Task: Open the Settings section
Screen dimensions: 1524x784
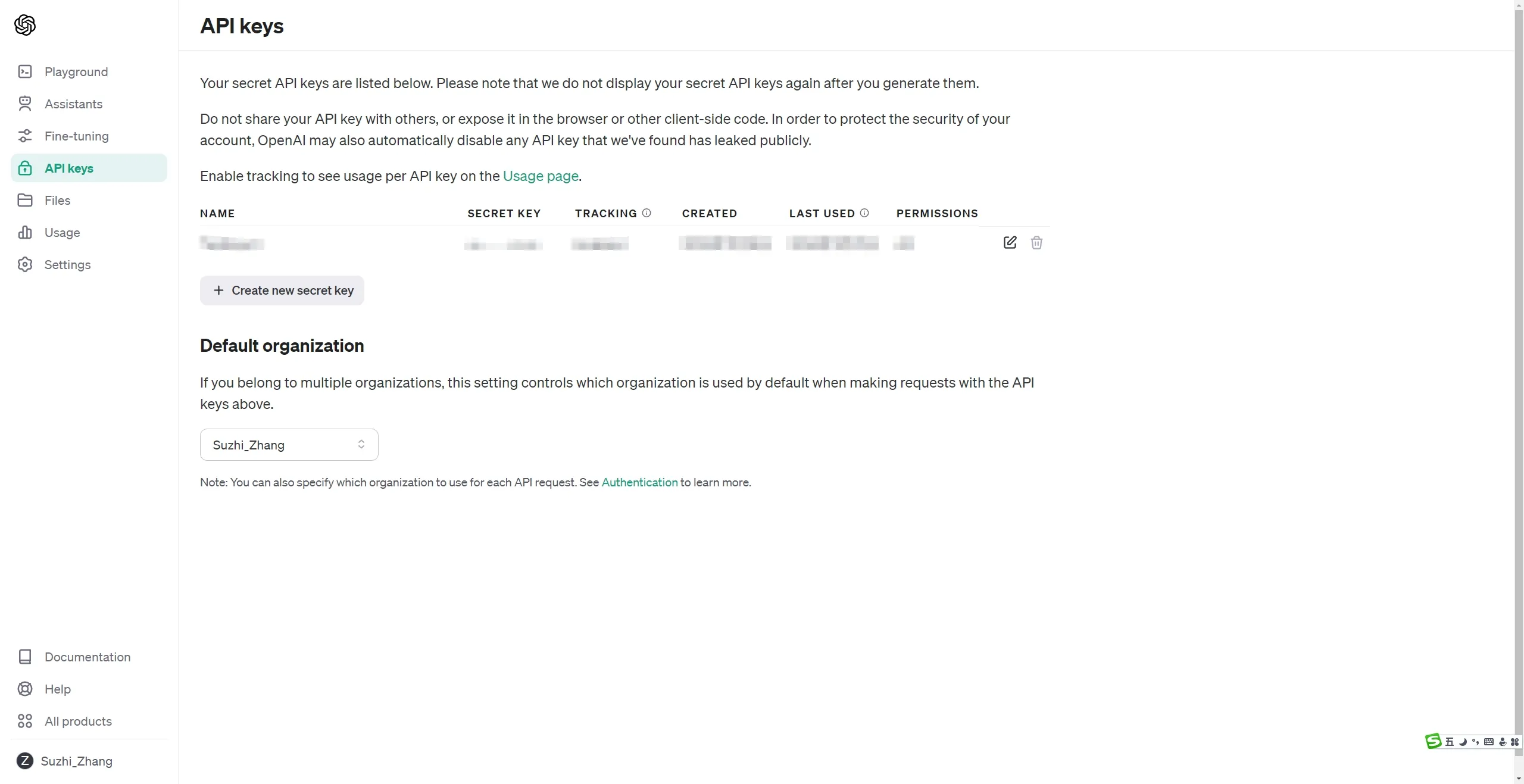Action: coord(67,264)
